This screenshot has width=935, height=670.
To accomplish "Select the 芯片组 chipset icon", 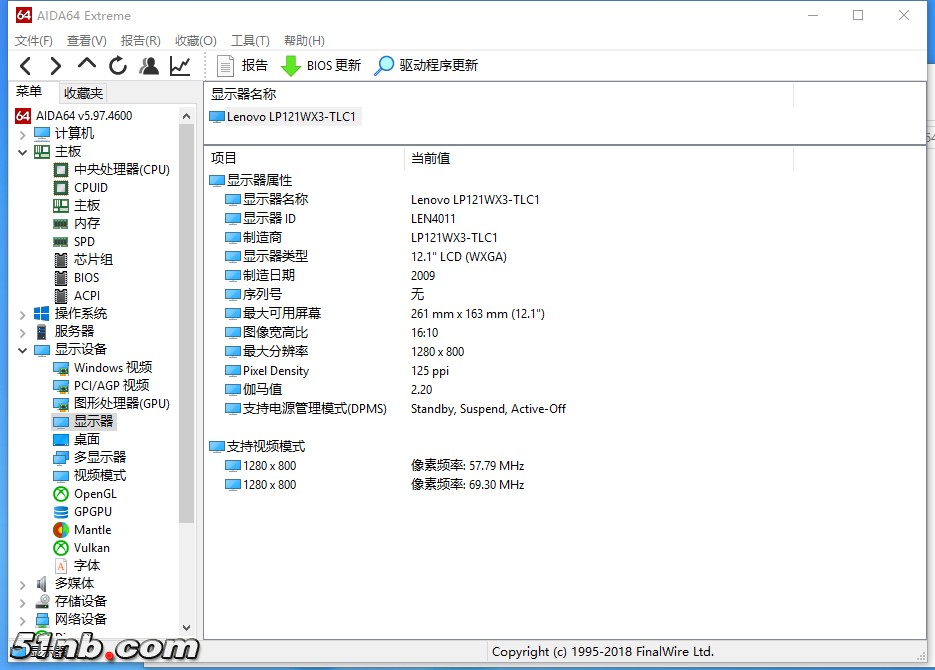I will 61,260.
